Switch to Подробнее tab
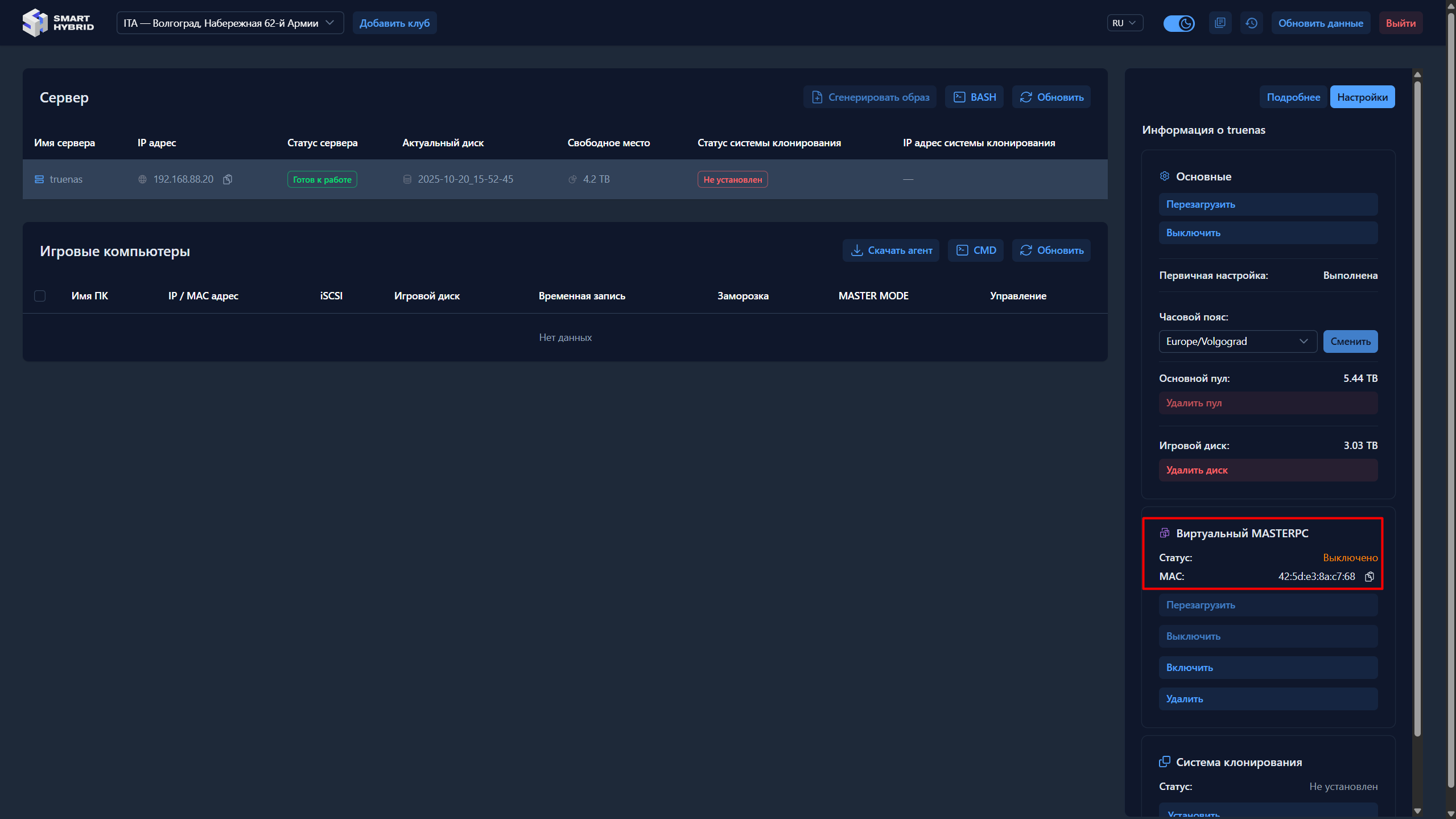Viewport: 1456px width, 819px height. point(1293,97)
